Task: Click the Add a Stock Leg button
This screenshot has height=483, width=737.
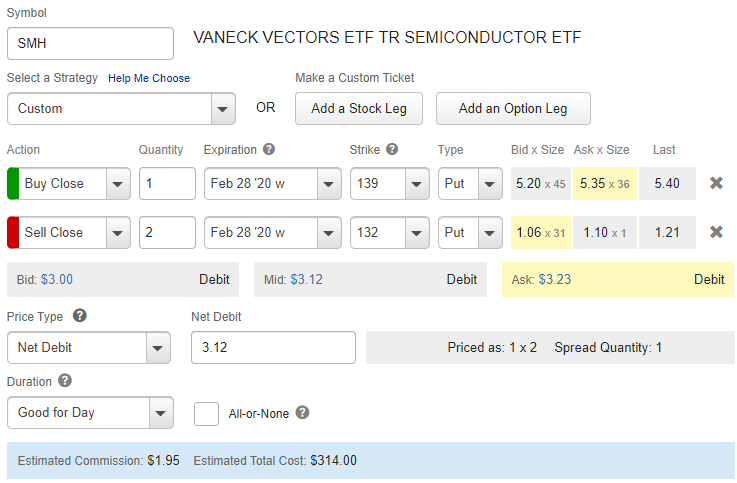Action: pos(359,109)
